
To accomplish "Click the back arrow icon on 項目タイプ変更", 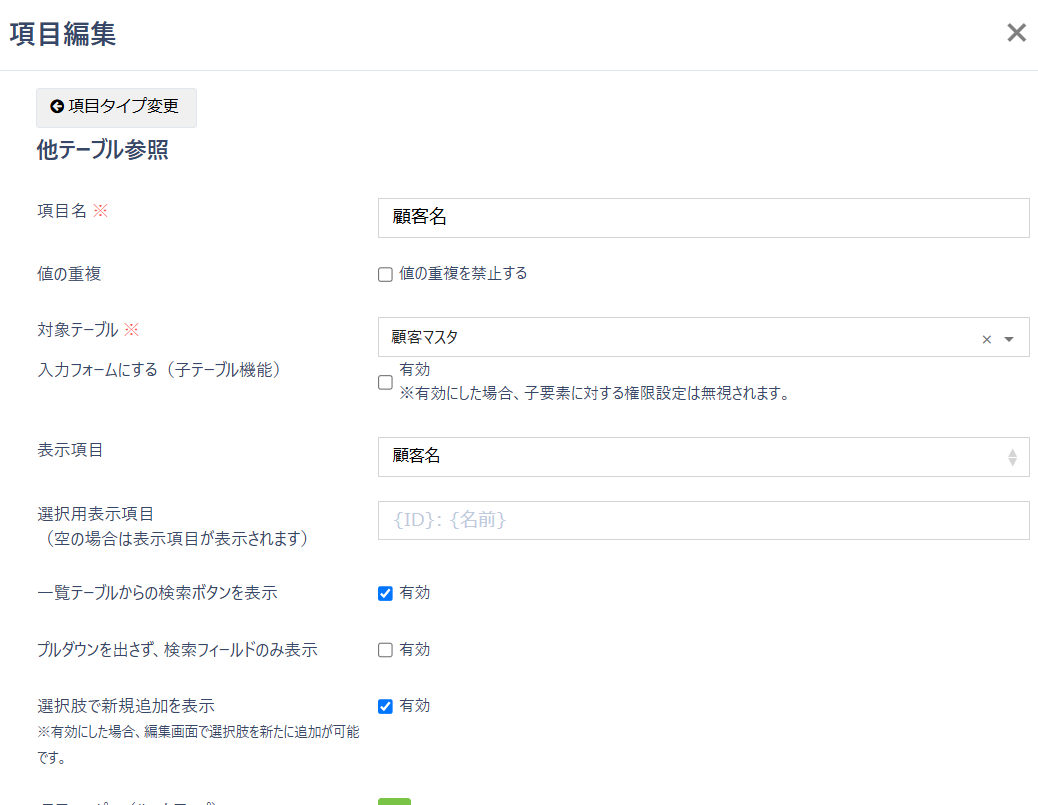I will click(56, 107).
